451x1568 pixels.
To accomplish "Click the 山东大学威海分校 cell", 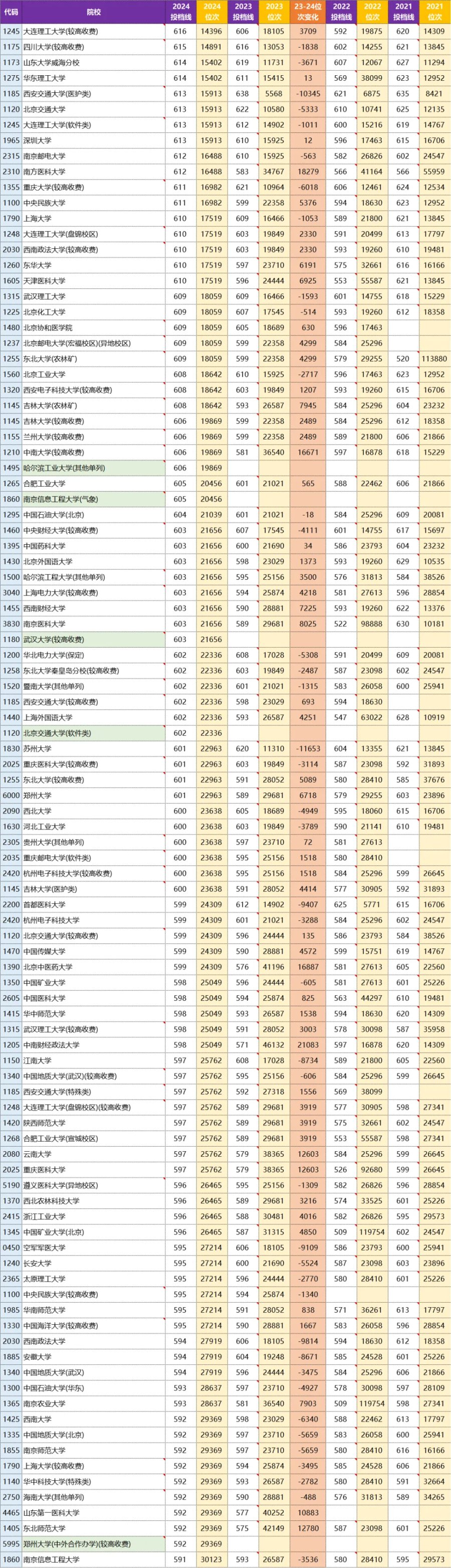I will tap(94, 62).
